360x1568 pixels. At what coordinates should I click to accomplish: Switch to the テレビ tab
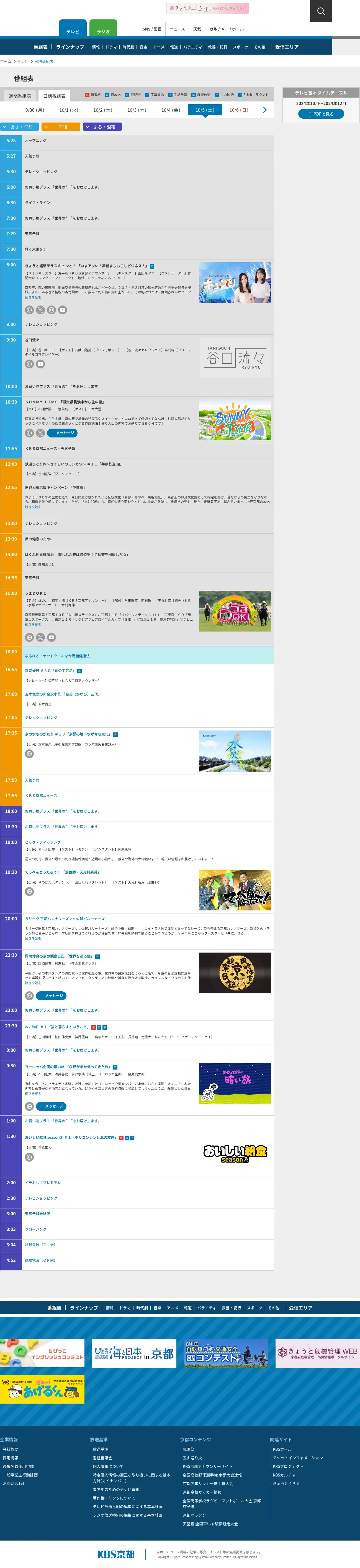(73, 29)
